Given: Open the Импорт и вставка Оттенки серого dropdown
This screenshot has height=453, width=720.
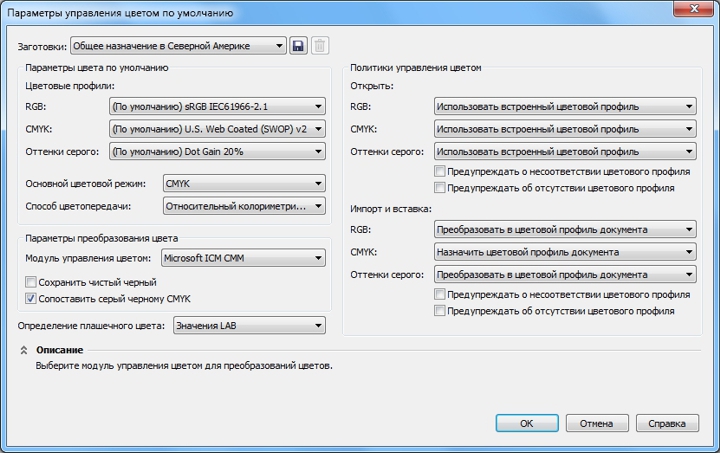Looking at the screenshot, I should (565, 274).
